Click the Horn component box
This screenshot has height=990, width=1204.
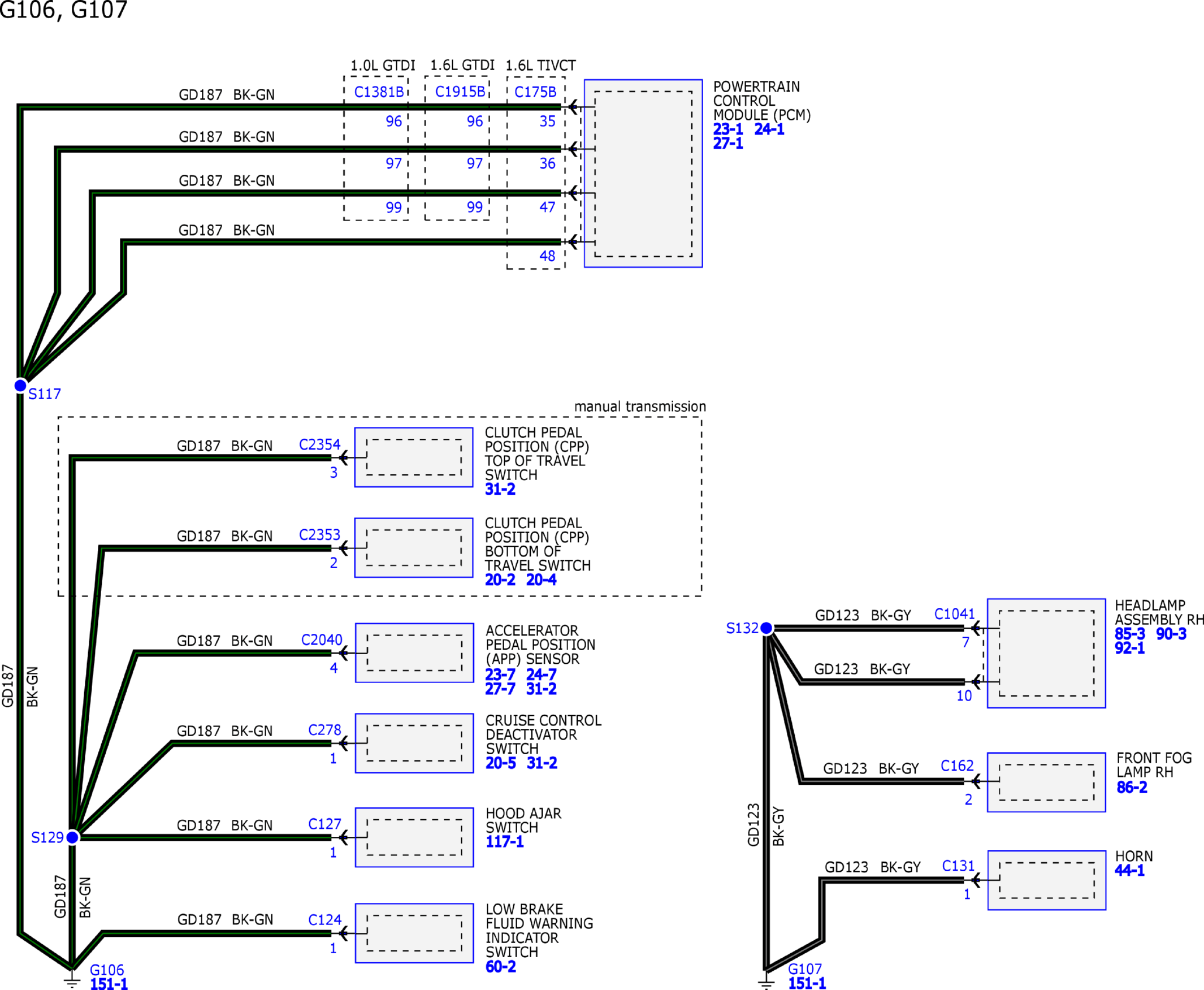(1047, 880)
